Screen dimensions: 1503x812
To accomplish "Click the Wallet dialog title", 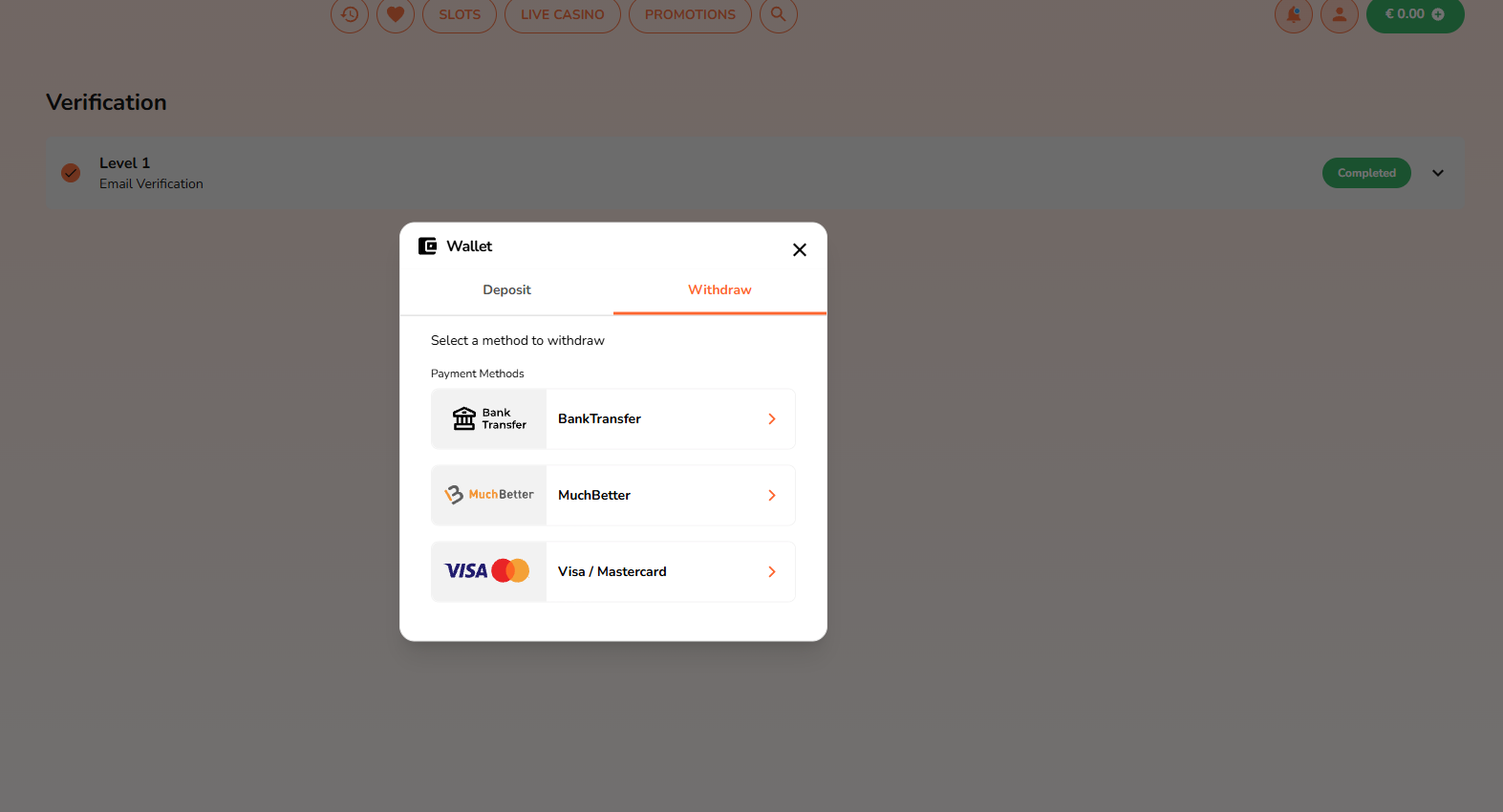I will [x=469, y=246].
